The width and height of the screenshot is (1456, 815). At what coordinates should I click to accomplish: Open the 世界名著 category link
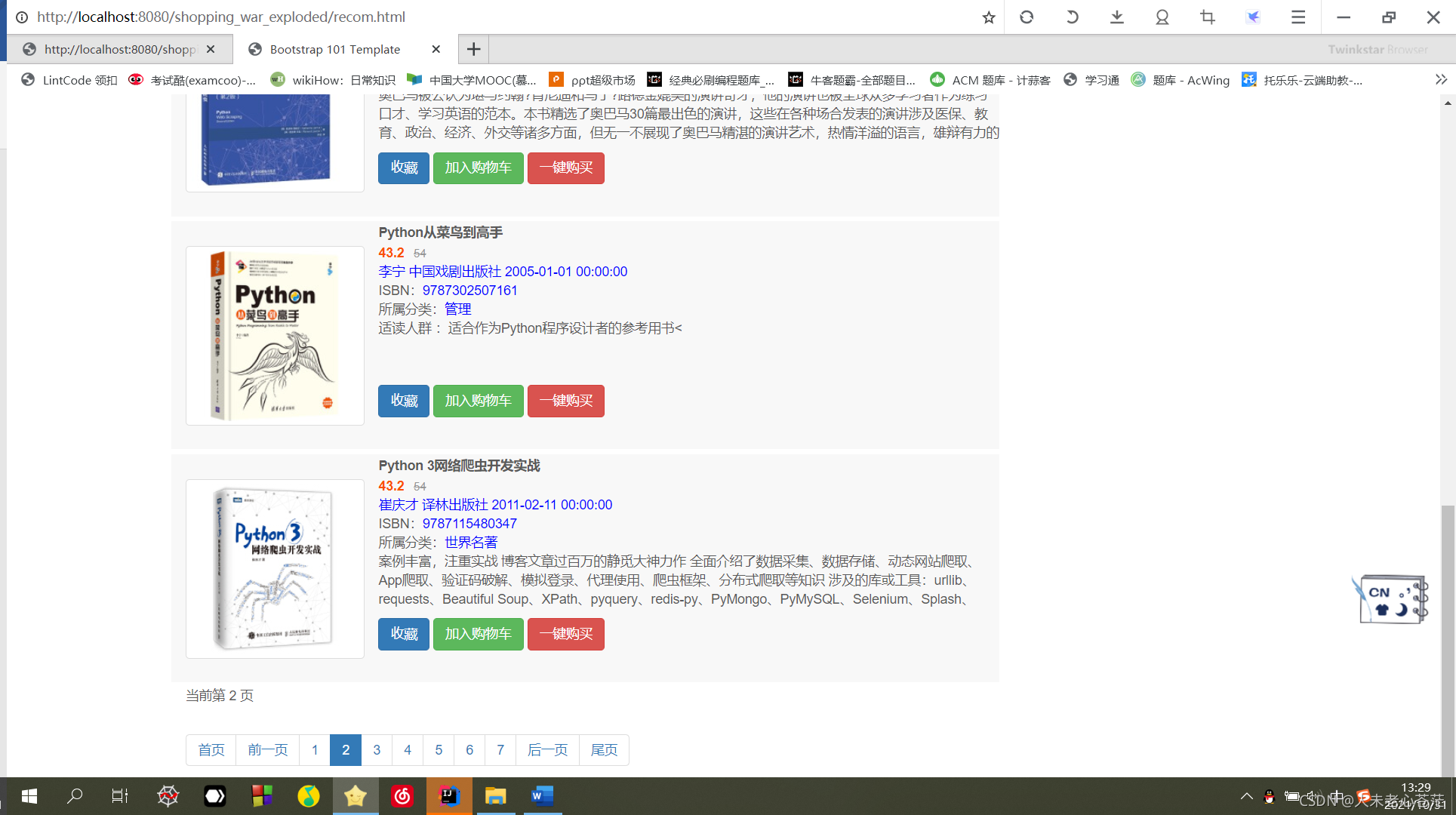click(471, 543)
